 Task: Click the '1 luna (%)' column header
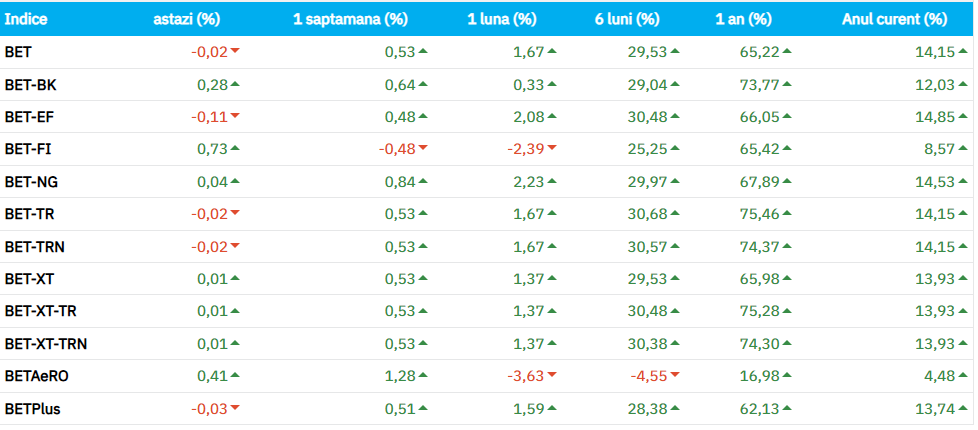(501, 19)
